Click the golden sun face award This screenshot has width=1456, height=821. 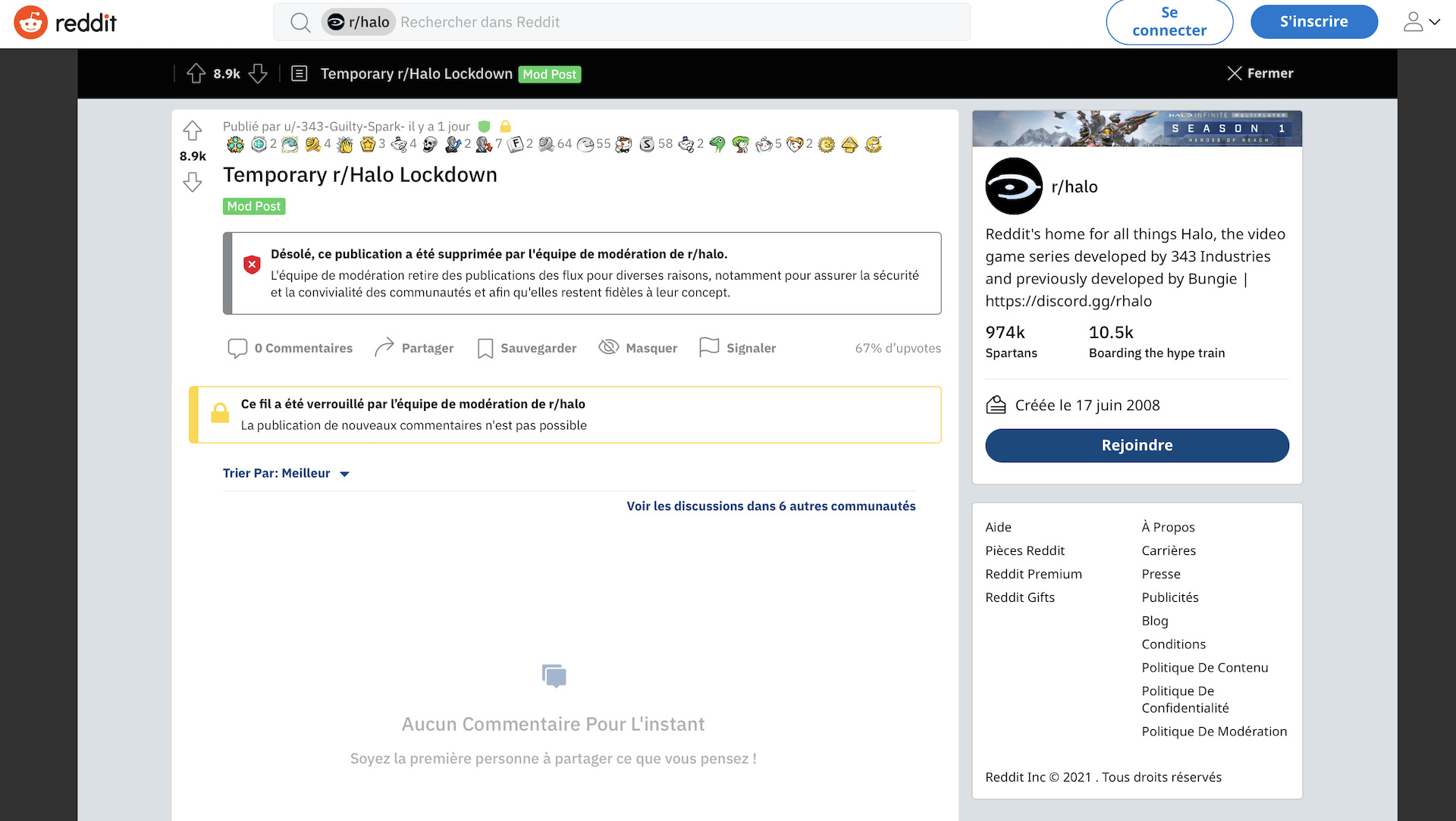click(827, 144)
